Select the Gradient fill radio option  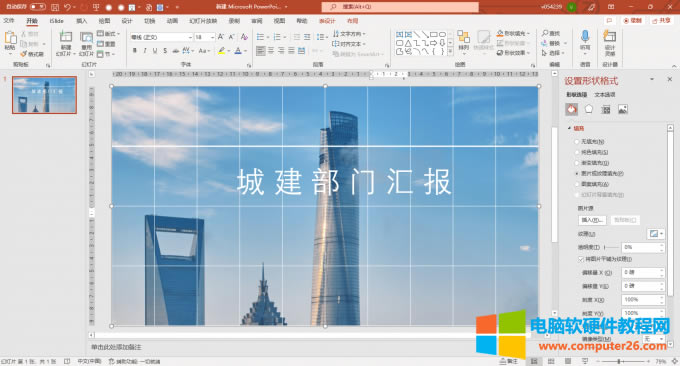point(577,163)
